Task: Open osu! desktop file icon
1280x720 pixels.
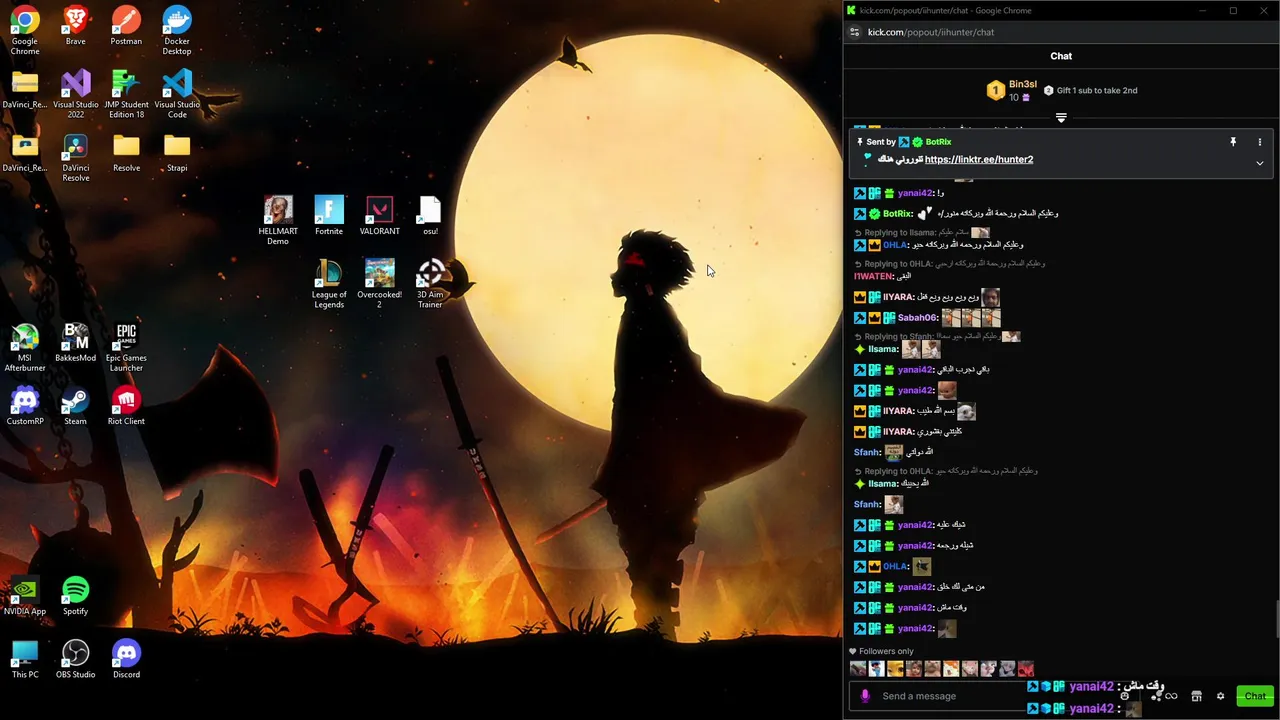Action: tap(430, 216)
